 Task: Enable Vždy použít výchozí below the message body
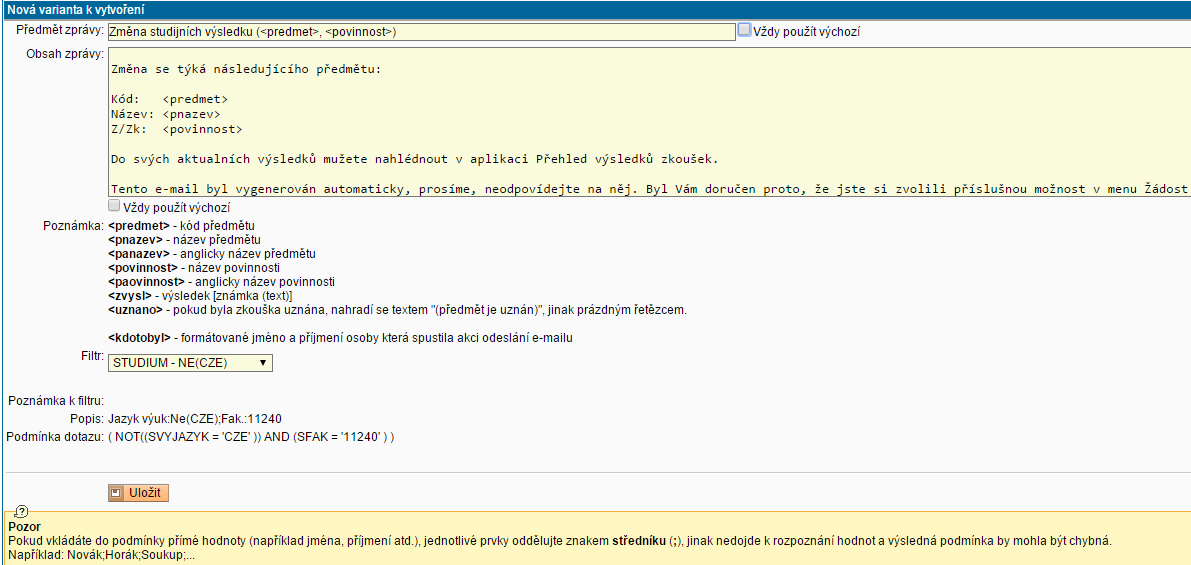pyautogui.click(x=114, y=206)
